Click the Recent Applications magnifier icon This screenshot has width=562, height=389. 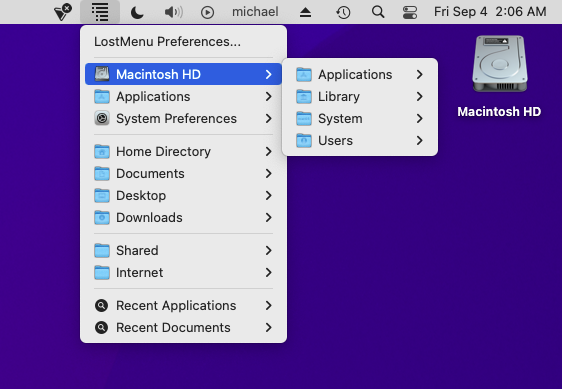click(102, 305)
